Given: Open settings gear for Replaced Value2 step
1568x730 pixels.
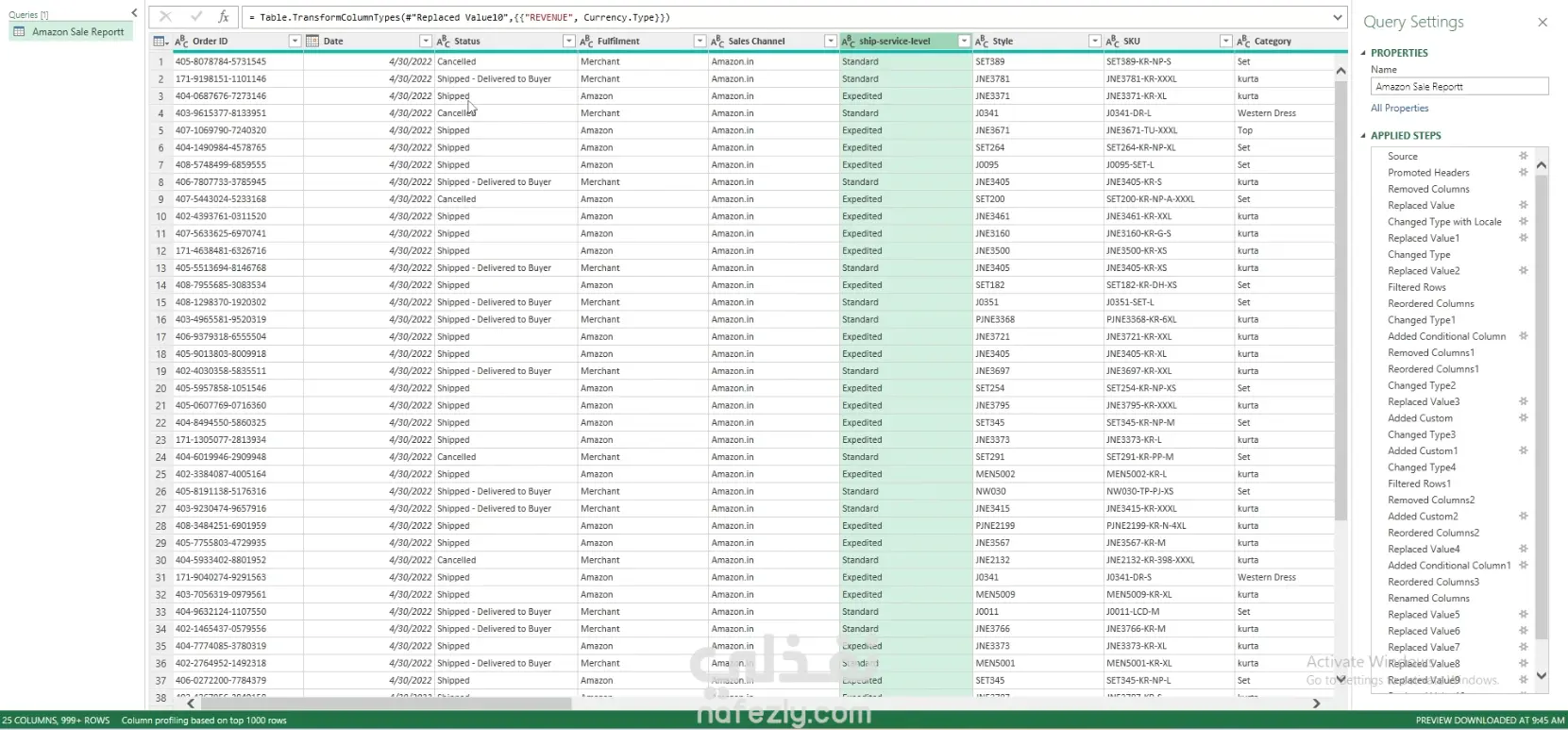Looking at the screenshot, I should pyautogui.click(x=1523, y=271).
